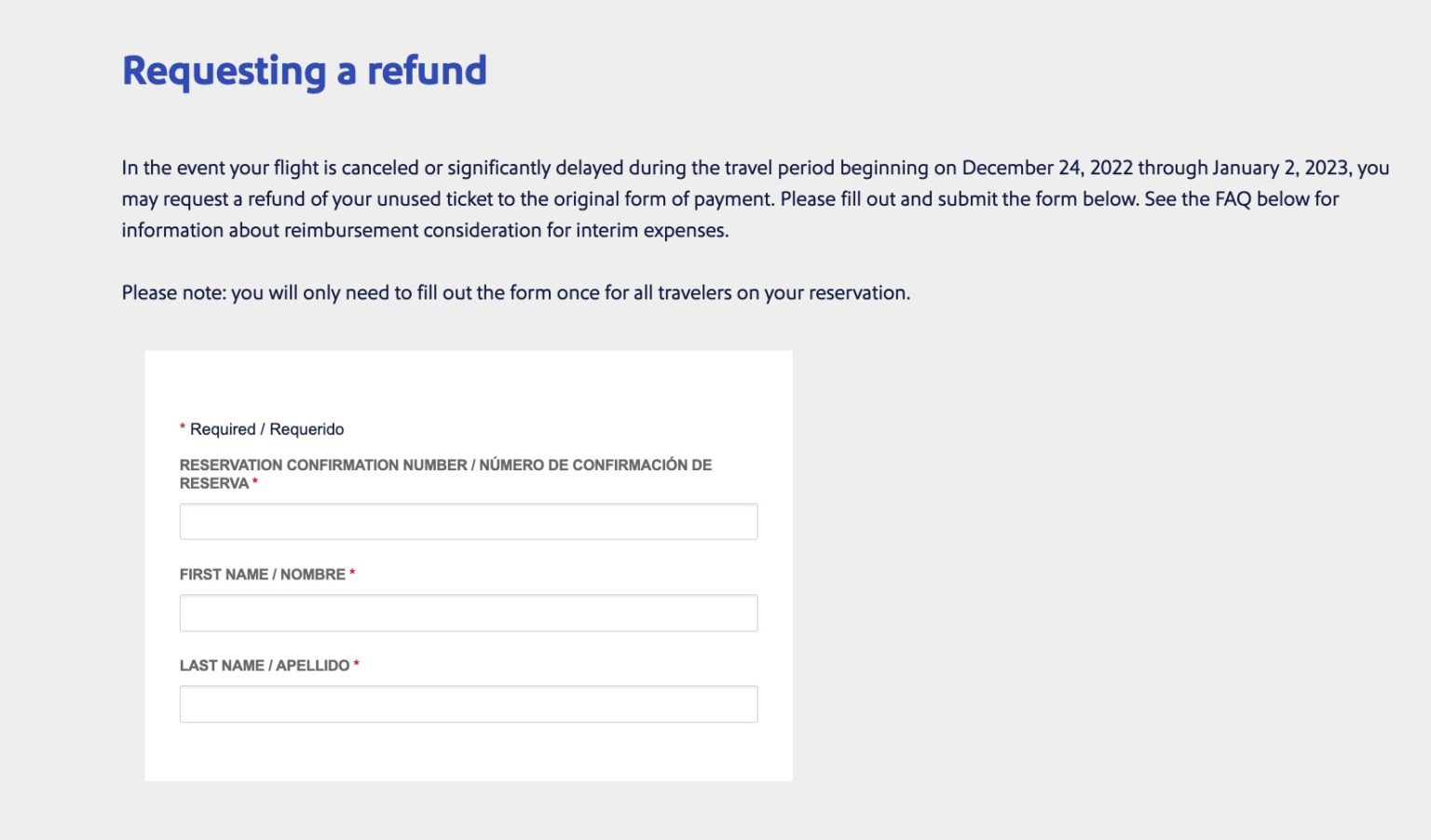Click the red asterisk next to RESERVA
The height and width of the screenshot is (840, 1431).
[253, 482]
